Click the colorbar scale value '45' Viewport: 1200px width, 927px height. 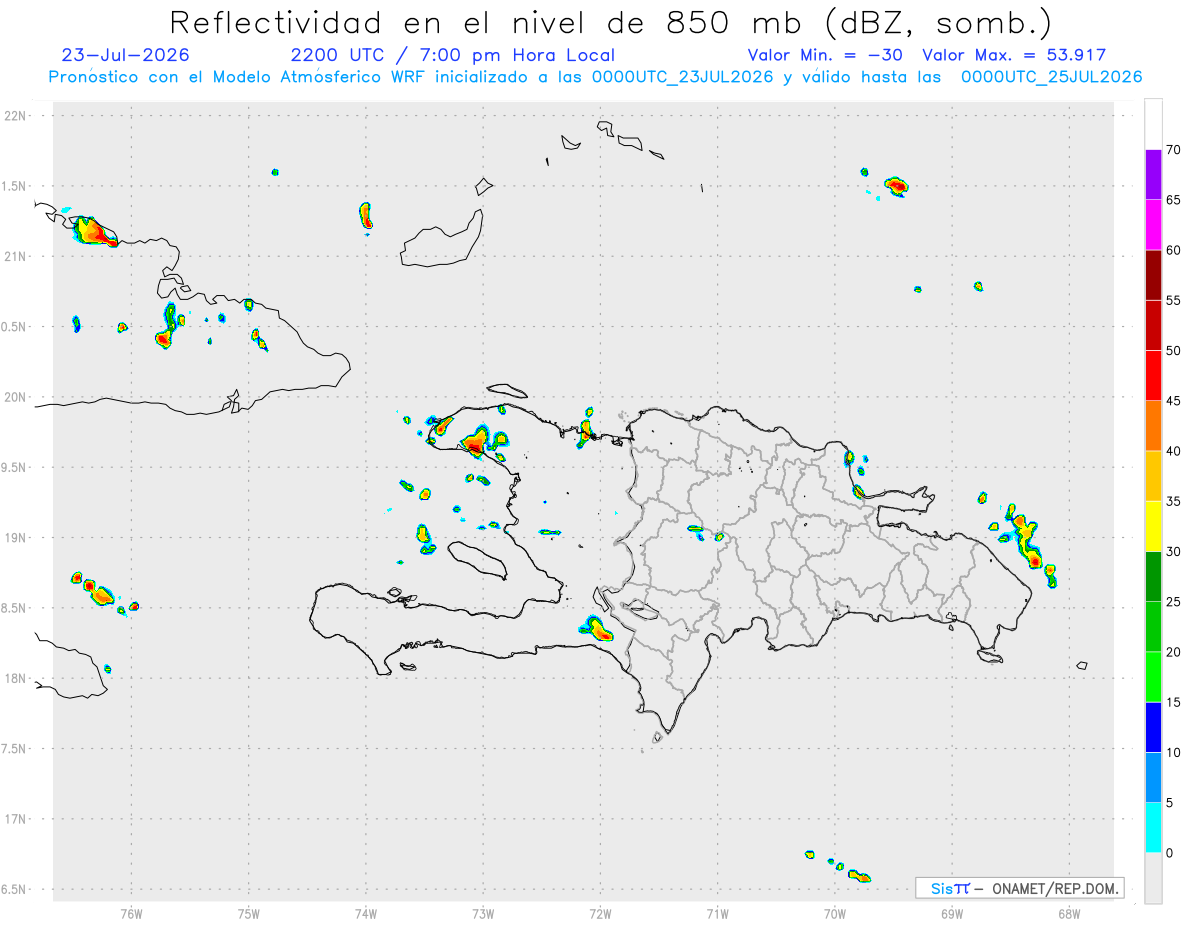coord(1173,401)
